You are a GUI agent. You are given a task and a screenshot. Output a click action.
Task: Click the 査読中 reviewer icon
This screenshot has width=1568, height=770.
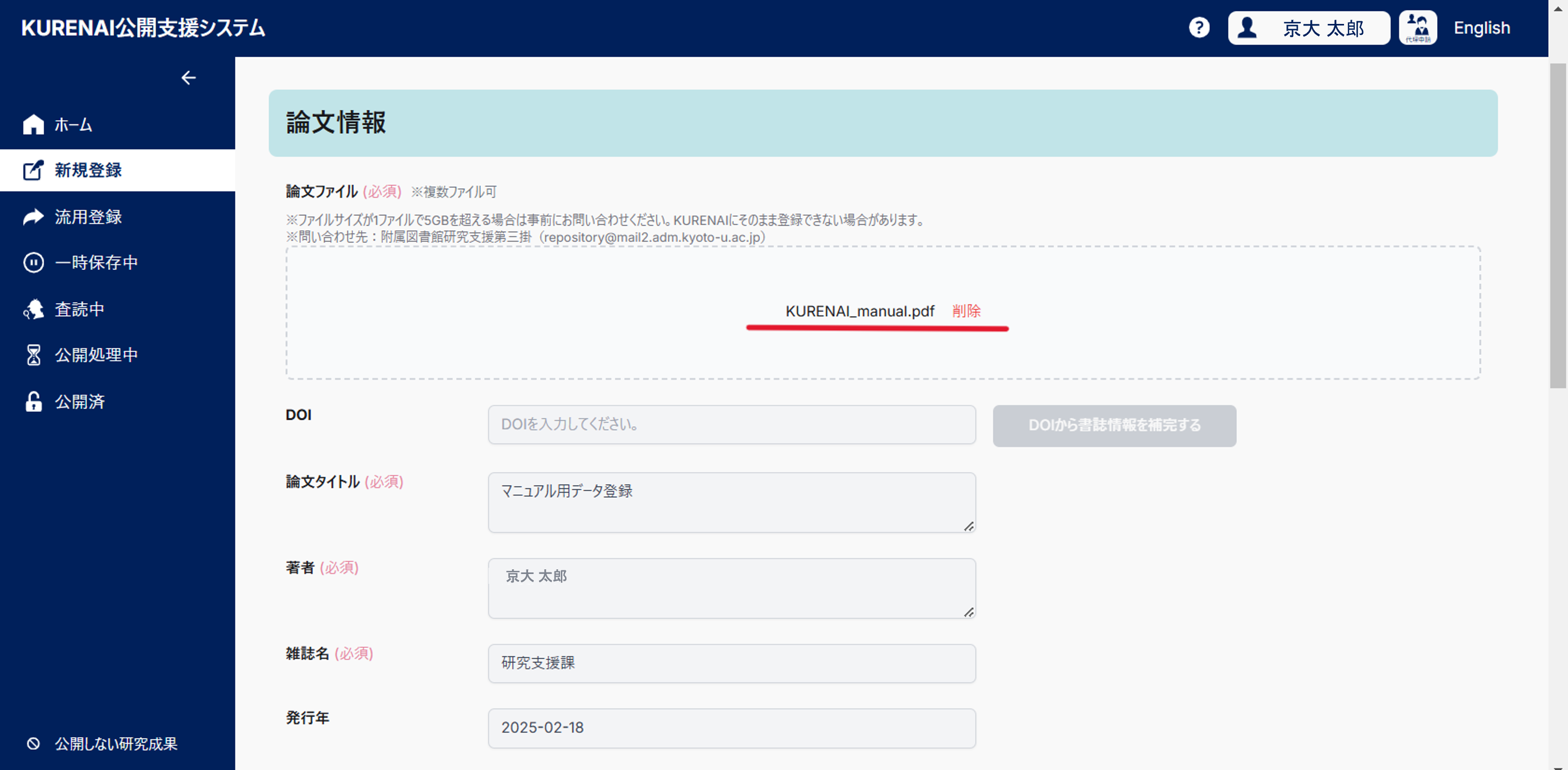click(33, 309)
